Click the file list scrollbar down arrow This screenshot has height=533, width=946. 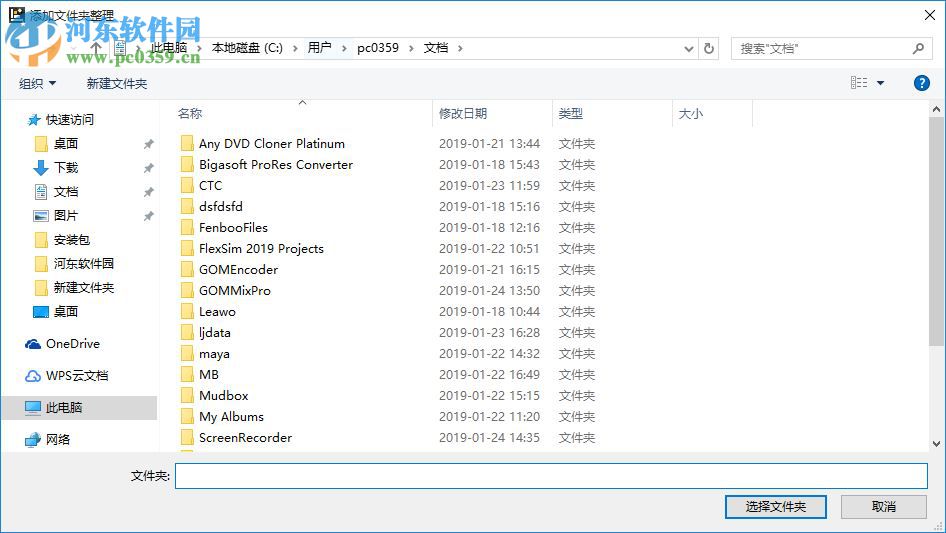936,444
